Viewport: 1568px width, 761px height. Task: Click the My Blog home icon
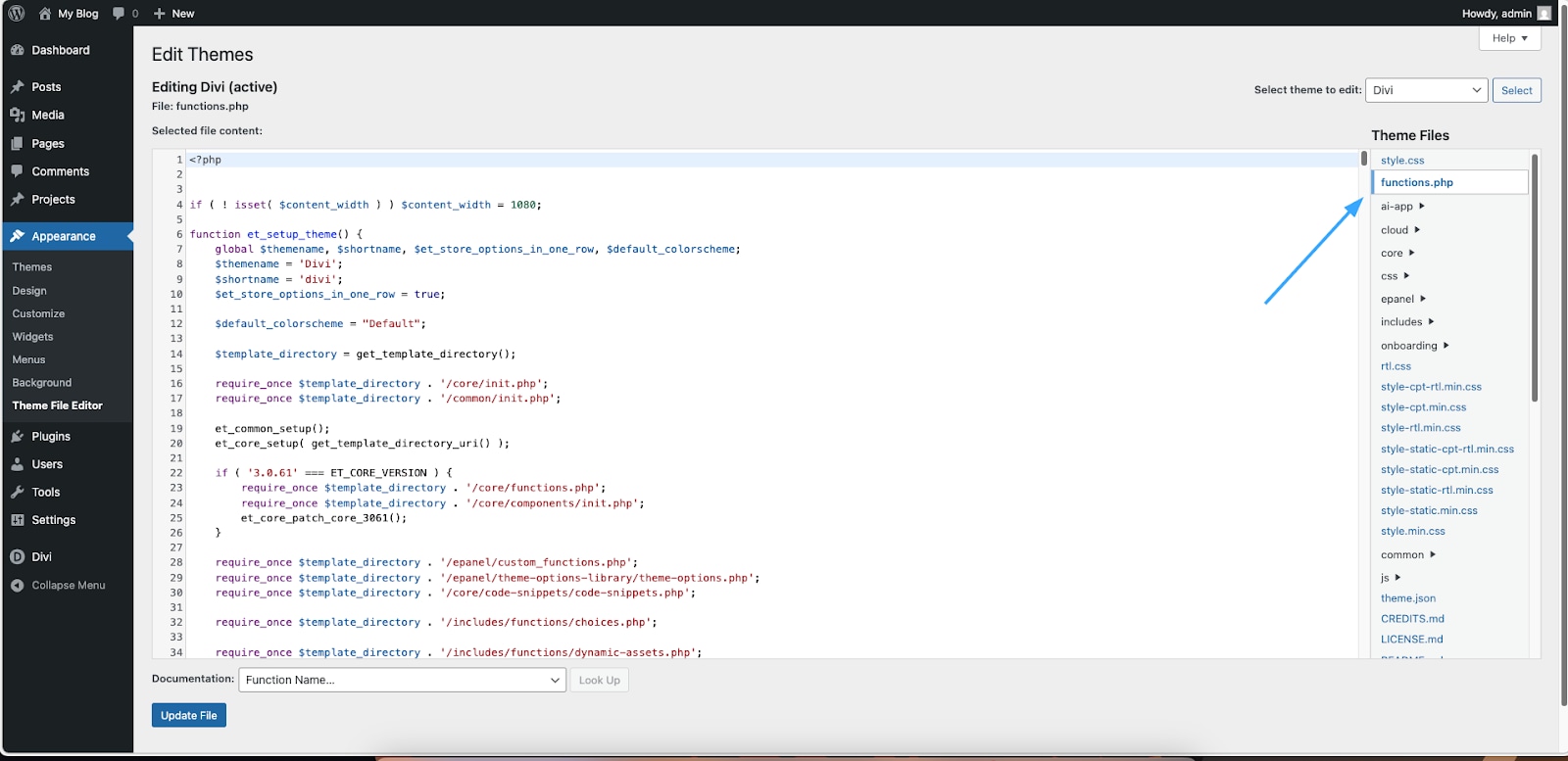click(44, 14)
